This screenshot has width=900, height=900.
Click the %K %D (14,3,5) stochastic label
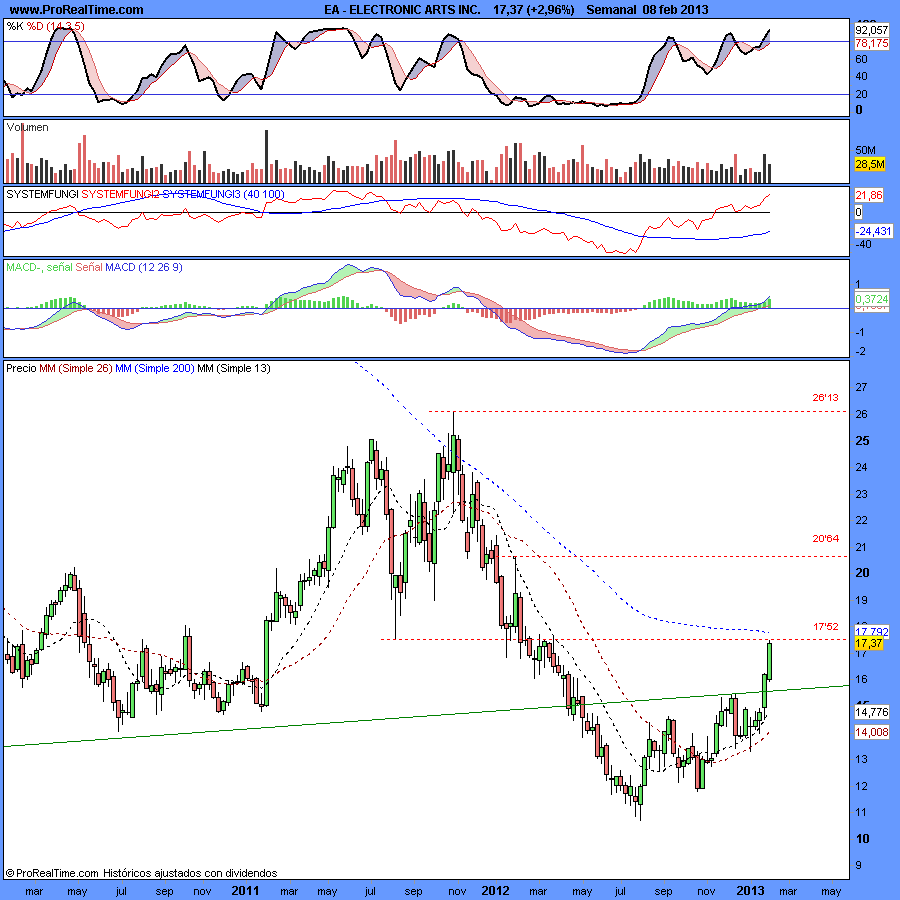[45, 26]
